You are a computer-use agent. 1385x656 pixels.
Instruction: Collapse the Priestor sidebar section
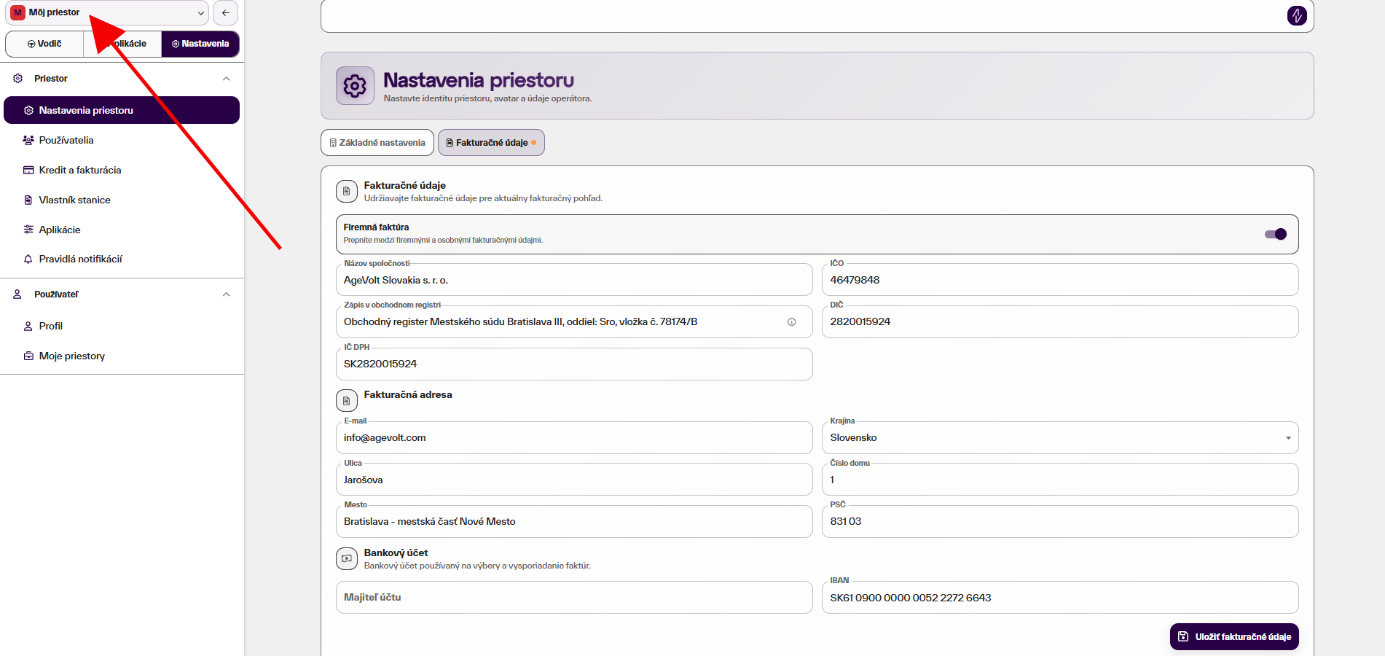pyautogui.click(x=226, y=78)
